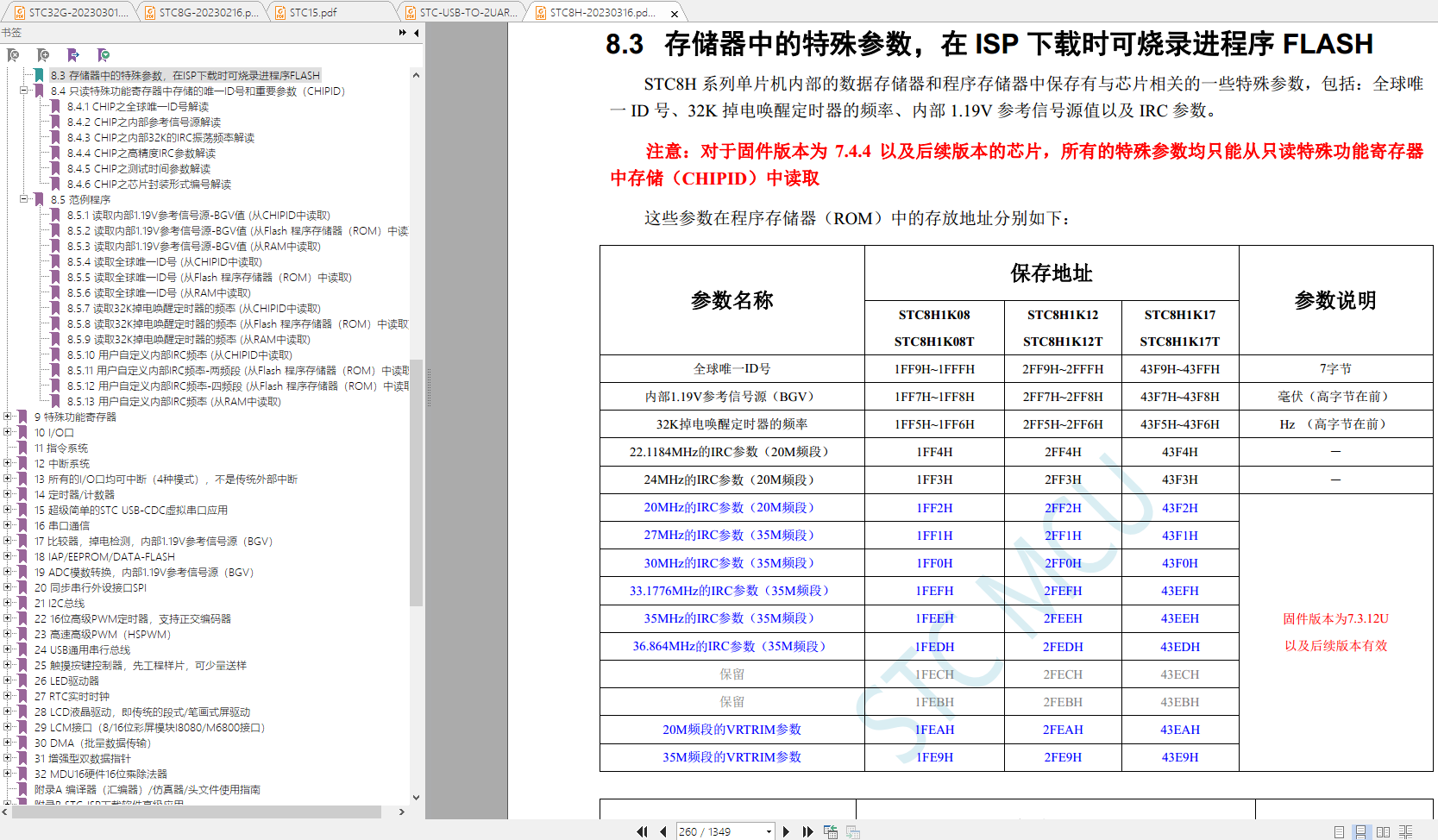Go to first page of document

coord(642,831)
